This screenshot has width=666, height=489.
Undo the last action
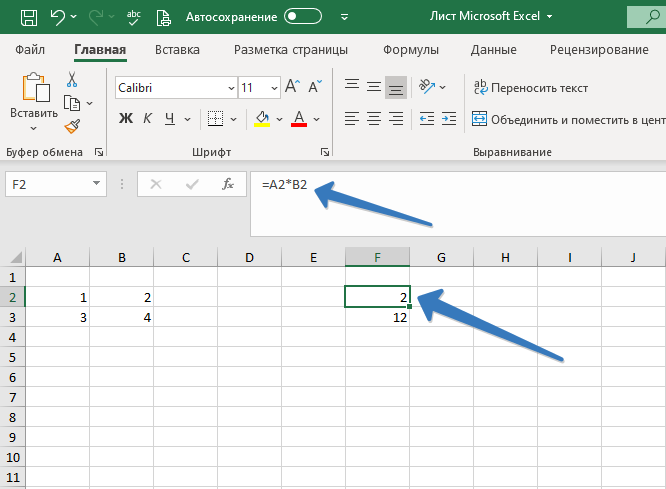tap(58, 17)
